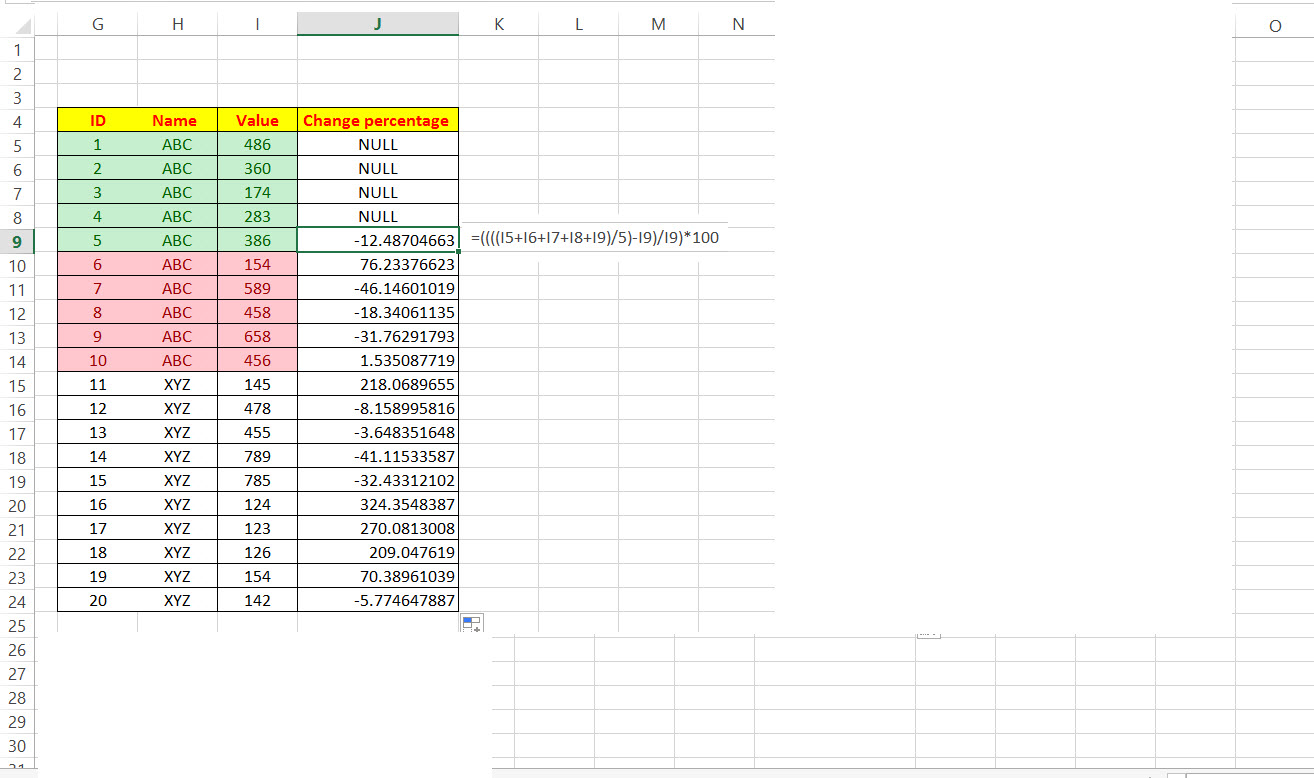Select cell showing 70.38961039
Screen dimensions: 1314x778
pos(378,576)
